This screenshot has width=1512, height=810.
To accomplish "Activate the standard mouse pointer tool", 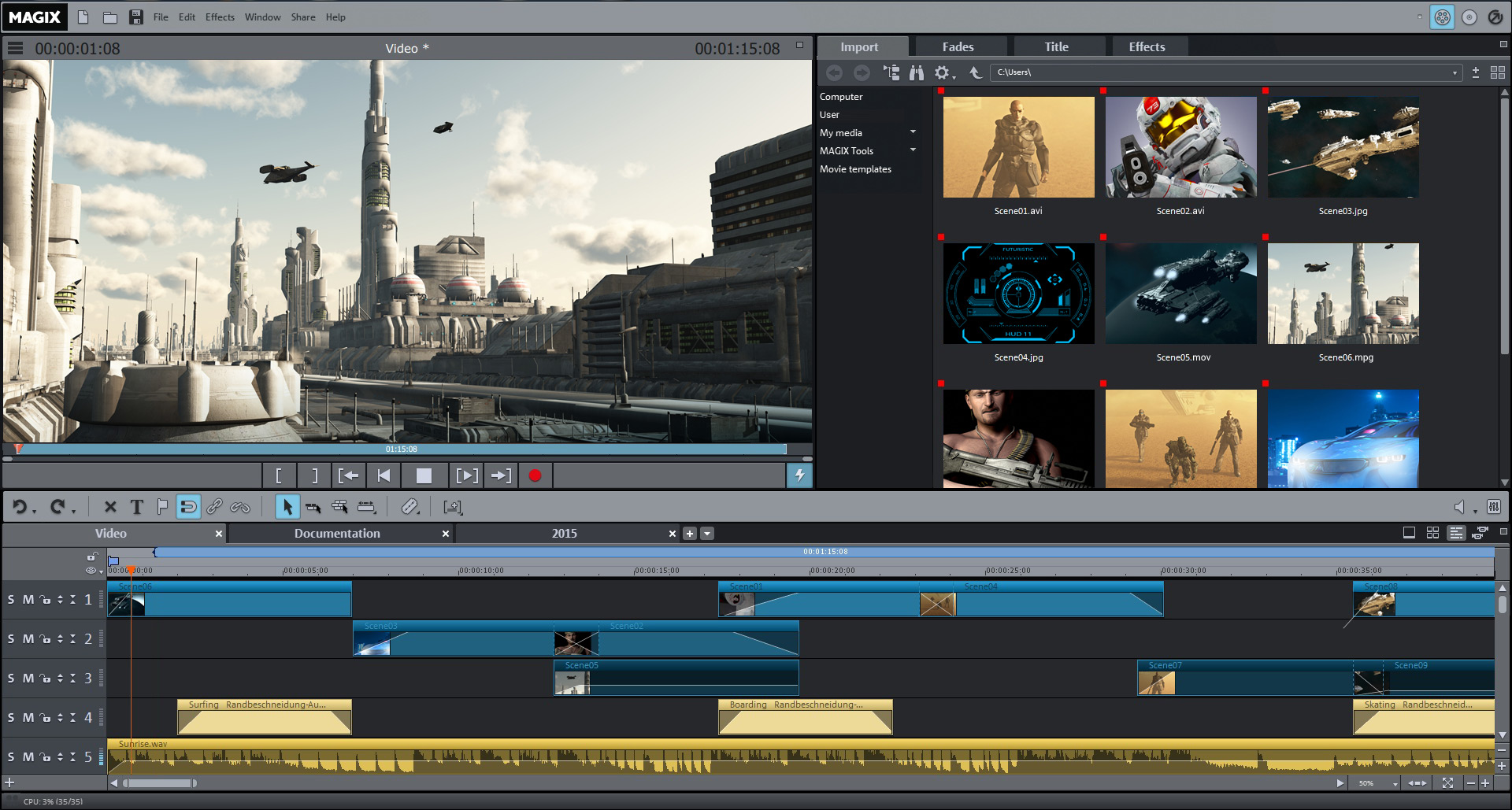I will tap(287, 507).
